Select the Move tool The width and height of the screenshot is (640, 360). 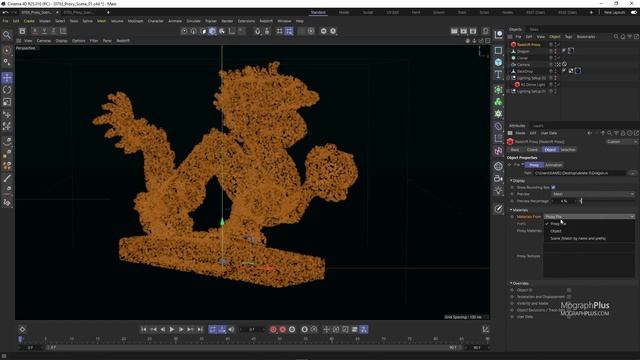pyautogui.click(x=7, y=78)
